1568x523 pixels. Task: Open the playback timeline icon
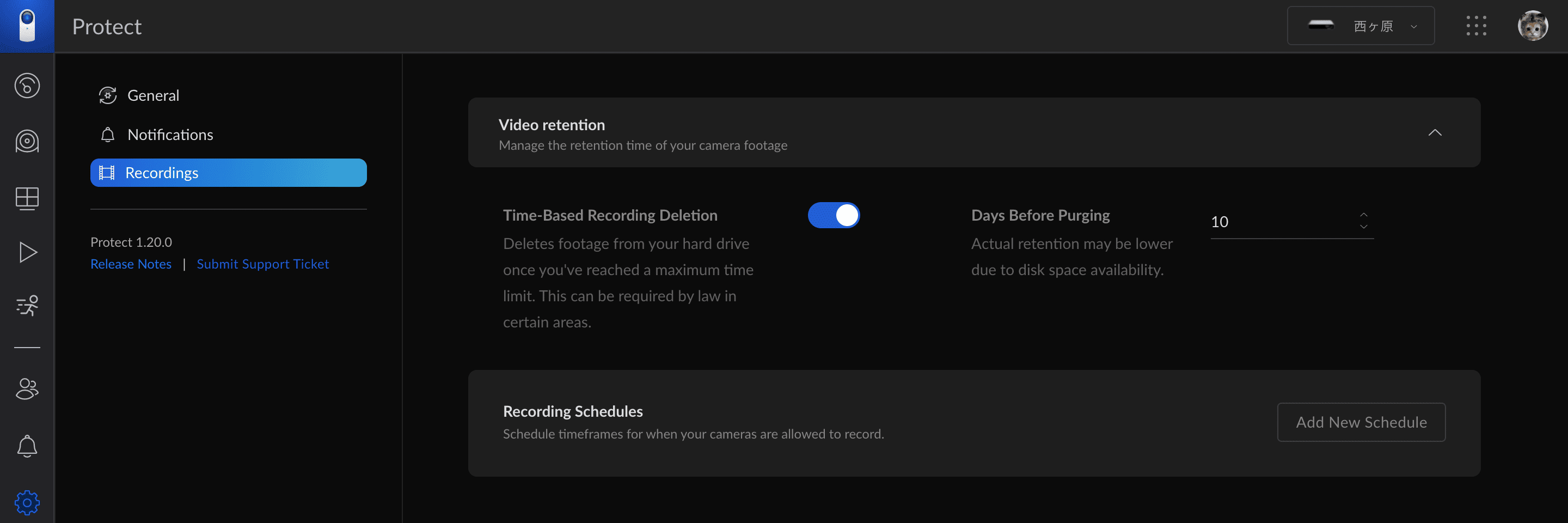pos(27,252)
